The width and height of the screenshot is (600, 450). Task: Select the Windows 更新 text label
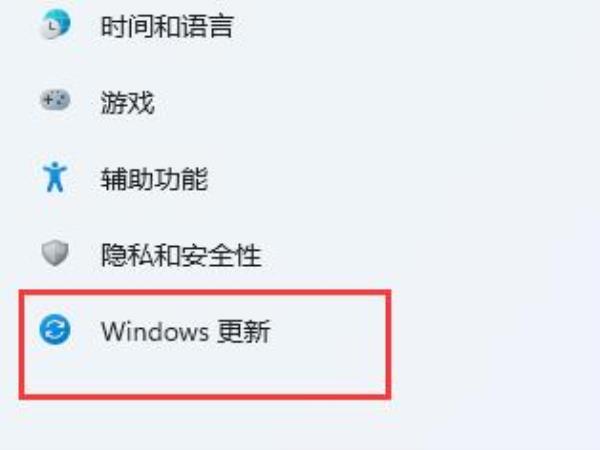pos(186,331)
